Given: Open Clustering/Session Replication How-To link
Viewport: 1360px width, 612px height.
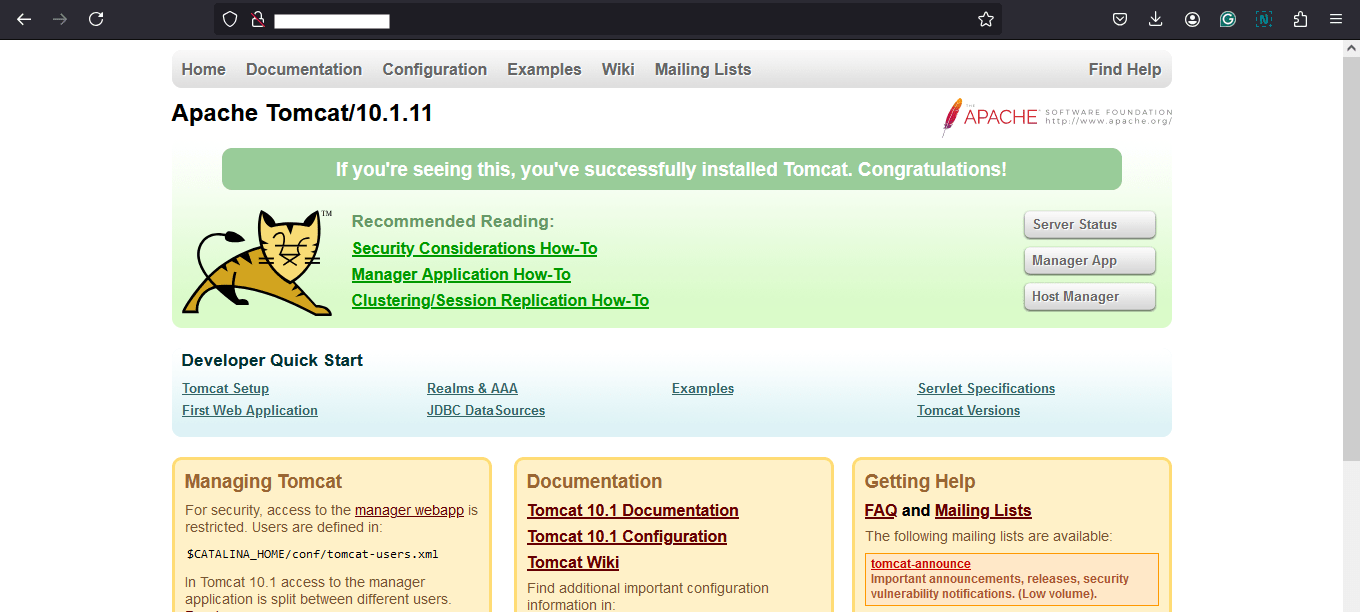Looking at the screenshot, I should pyautogui.click(x=500, y=300).
